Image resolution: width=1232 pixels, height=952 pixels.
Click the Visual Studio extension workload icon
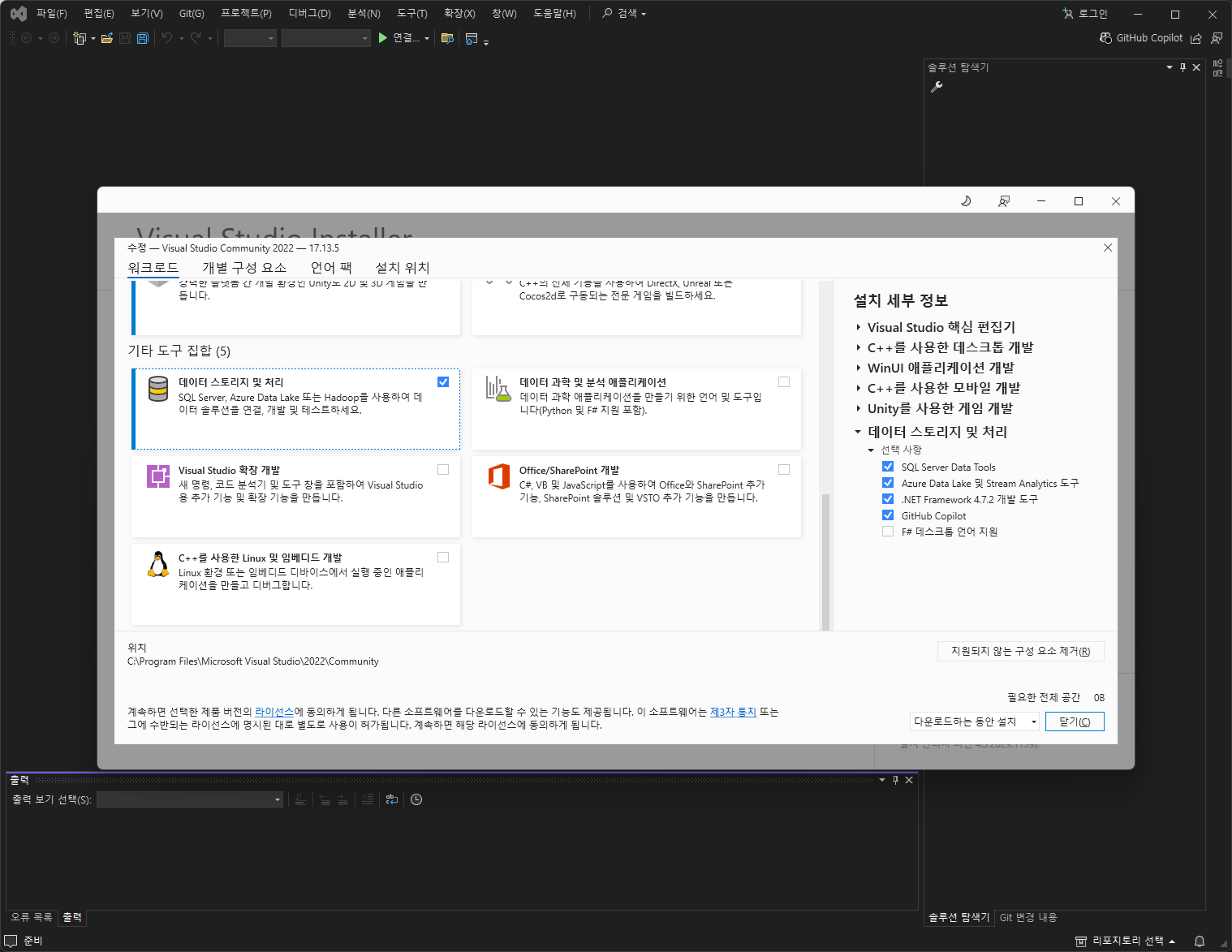point(158,476)
